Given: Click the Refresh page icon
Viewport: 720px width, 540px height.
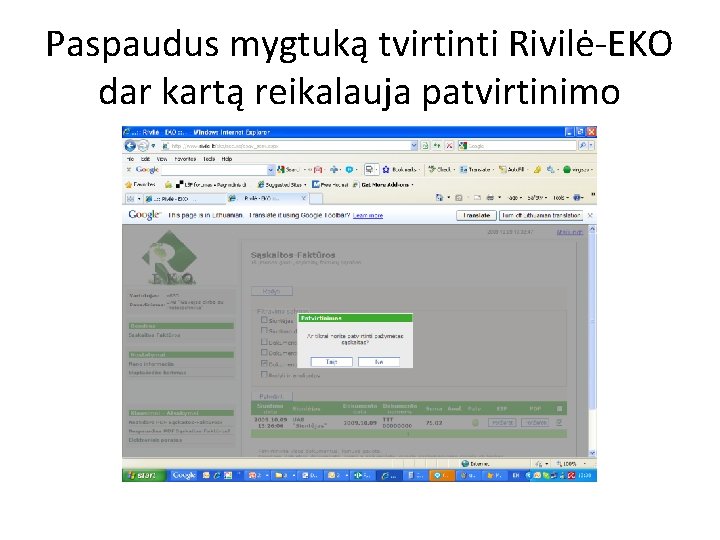Looking at the screenshot, I should 437,146.
